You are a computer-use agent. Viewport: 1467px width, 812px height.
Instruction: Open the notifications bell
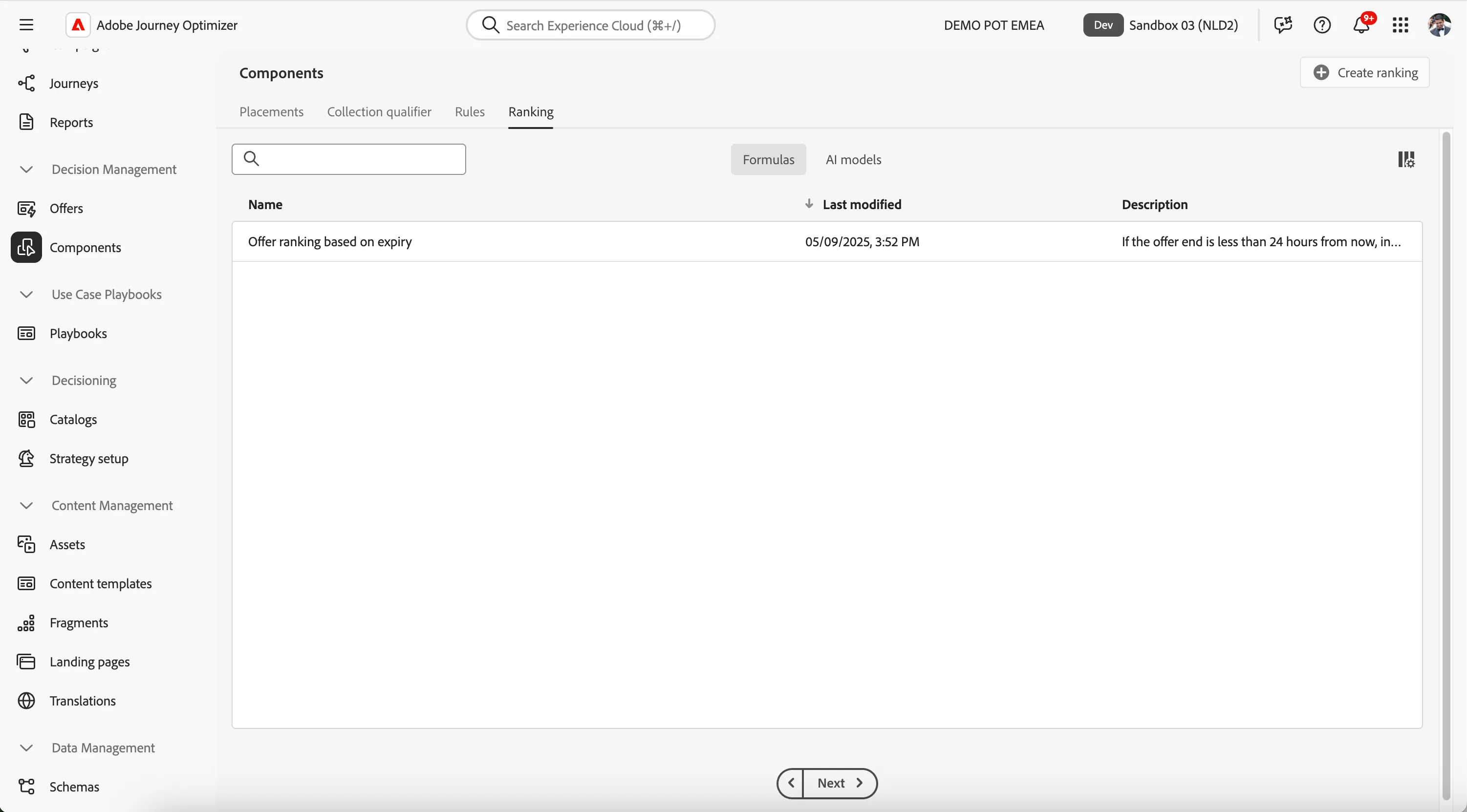tap(1361, 25)
